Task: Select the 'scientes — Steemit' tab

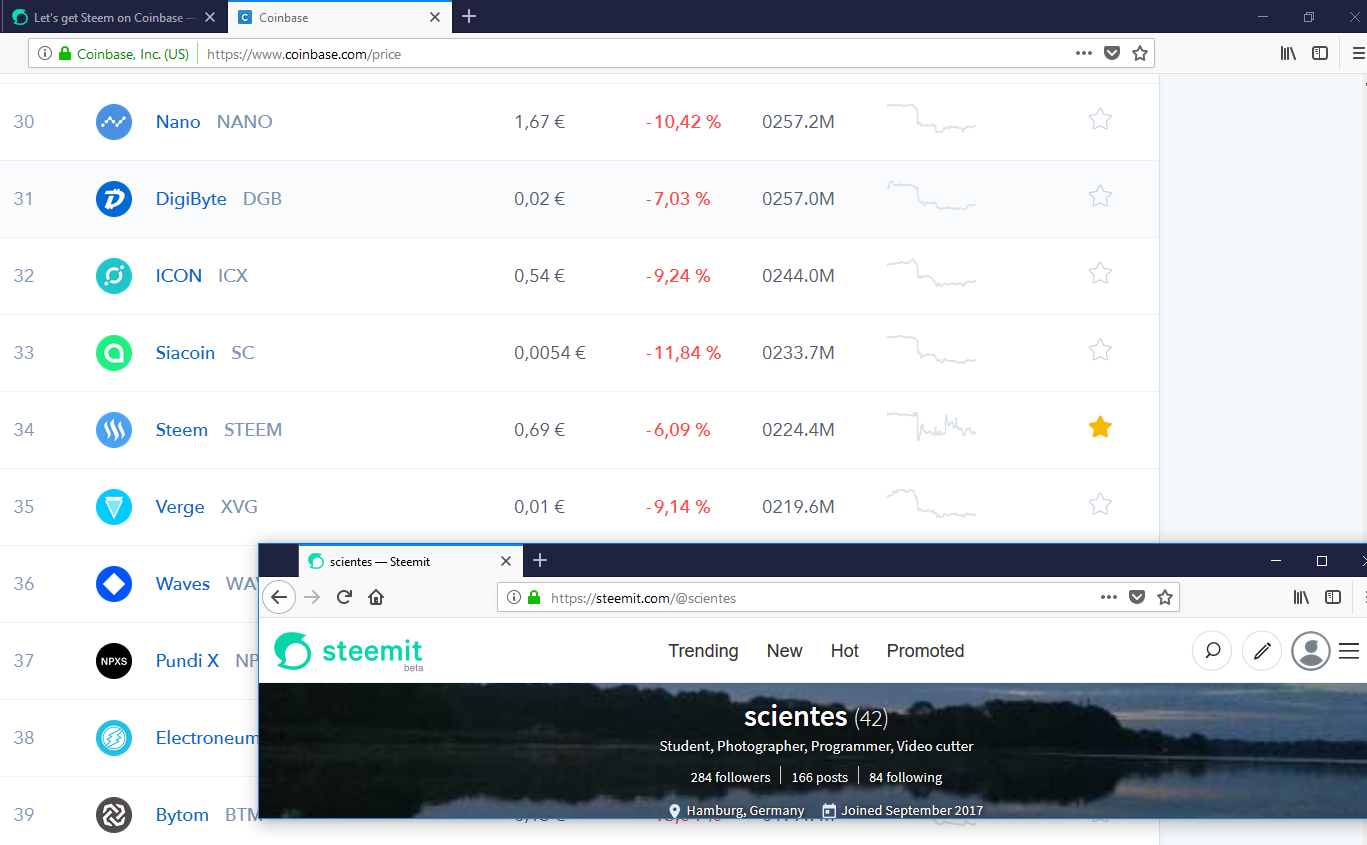Action: [411, 561]
